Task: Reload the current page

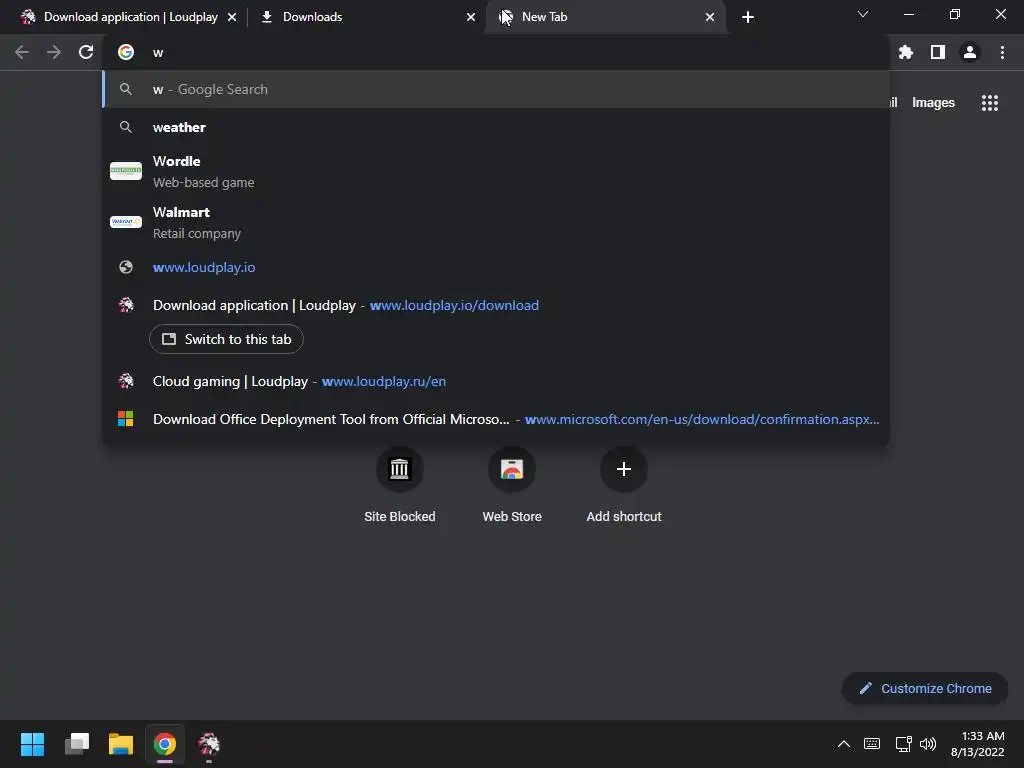Action: (86, 52)
